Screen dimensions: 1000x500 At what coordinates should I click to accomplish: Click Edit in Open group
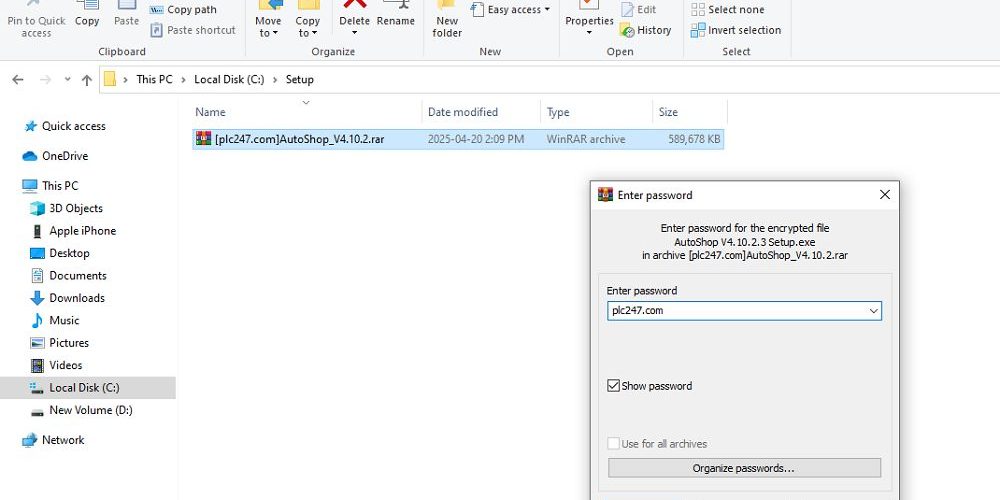(638, 10)
